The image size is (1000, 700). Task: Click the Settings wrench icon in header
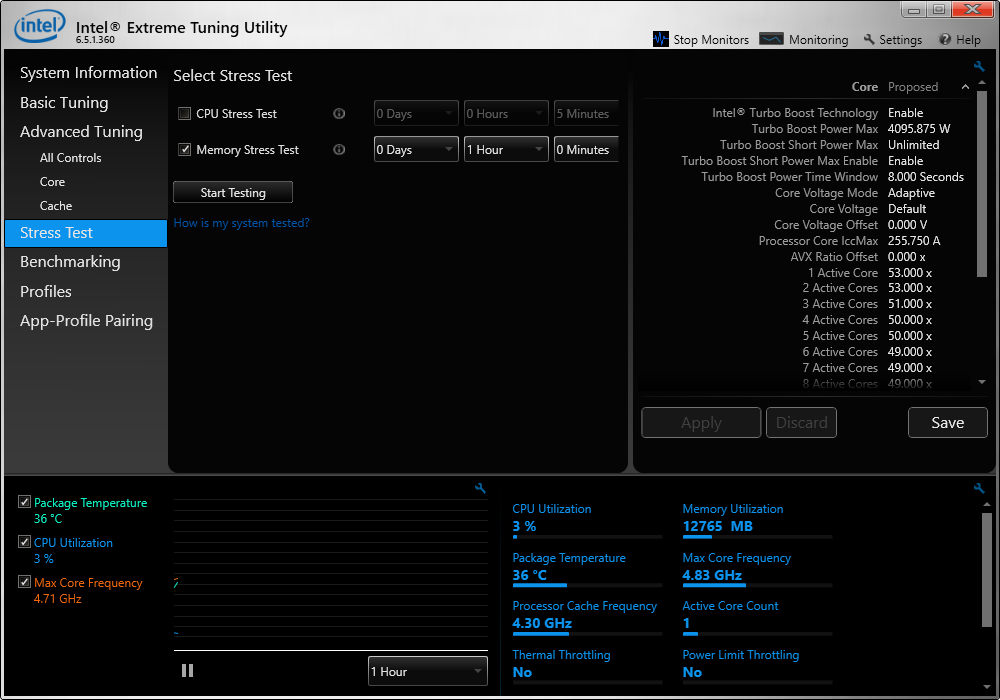pyautogui.click(x=869, y=39)
